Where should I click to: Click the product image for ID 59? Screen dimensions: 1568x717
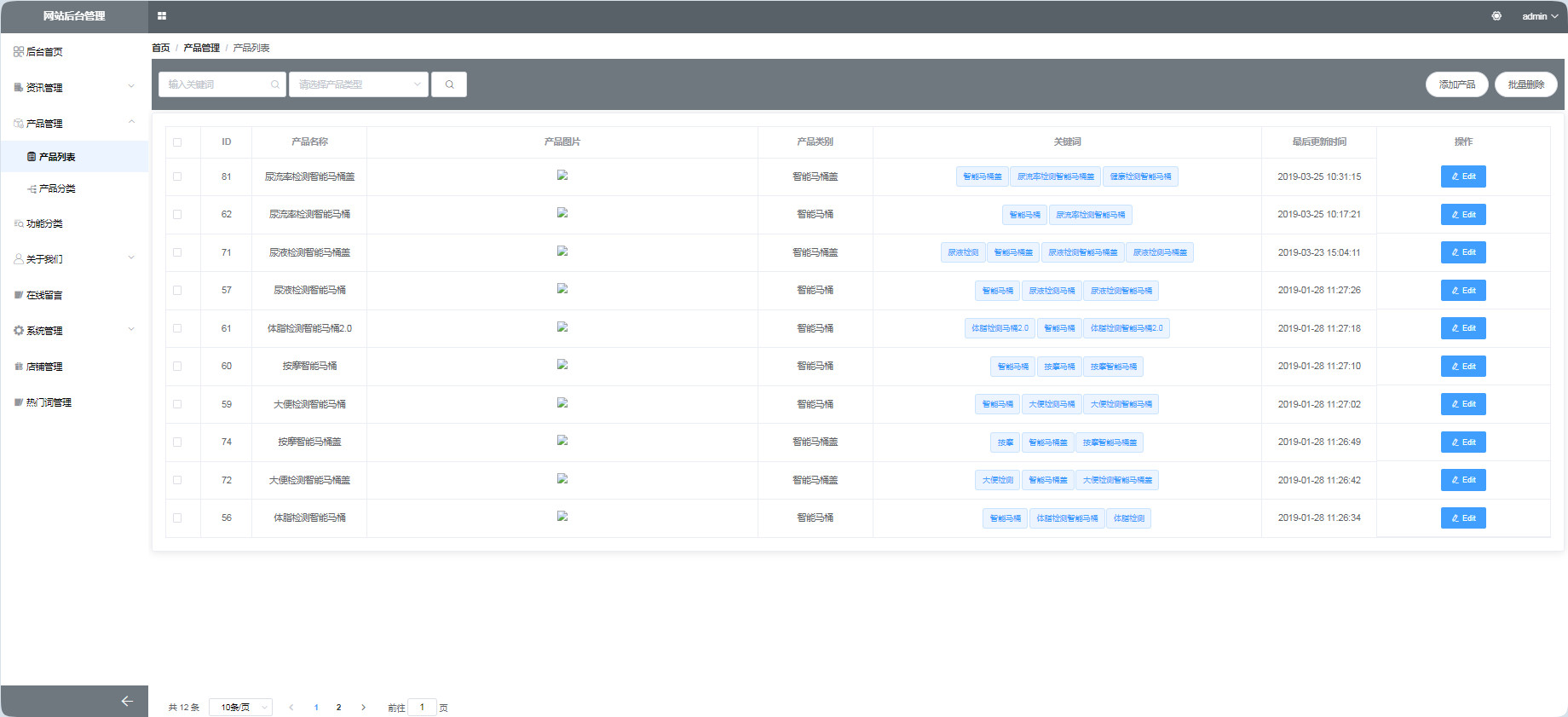[x=562, y=403]
